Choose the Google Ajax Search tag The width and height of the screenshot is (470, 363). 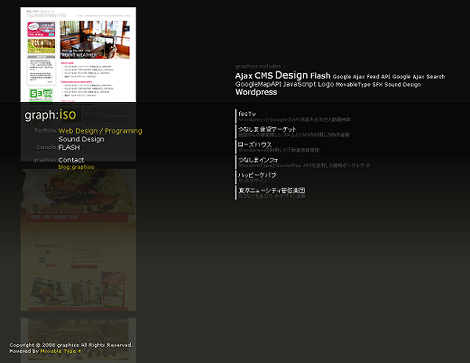[x=418, y=77]
